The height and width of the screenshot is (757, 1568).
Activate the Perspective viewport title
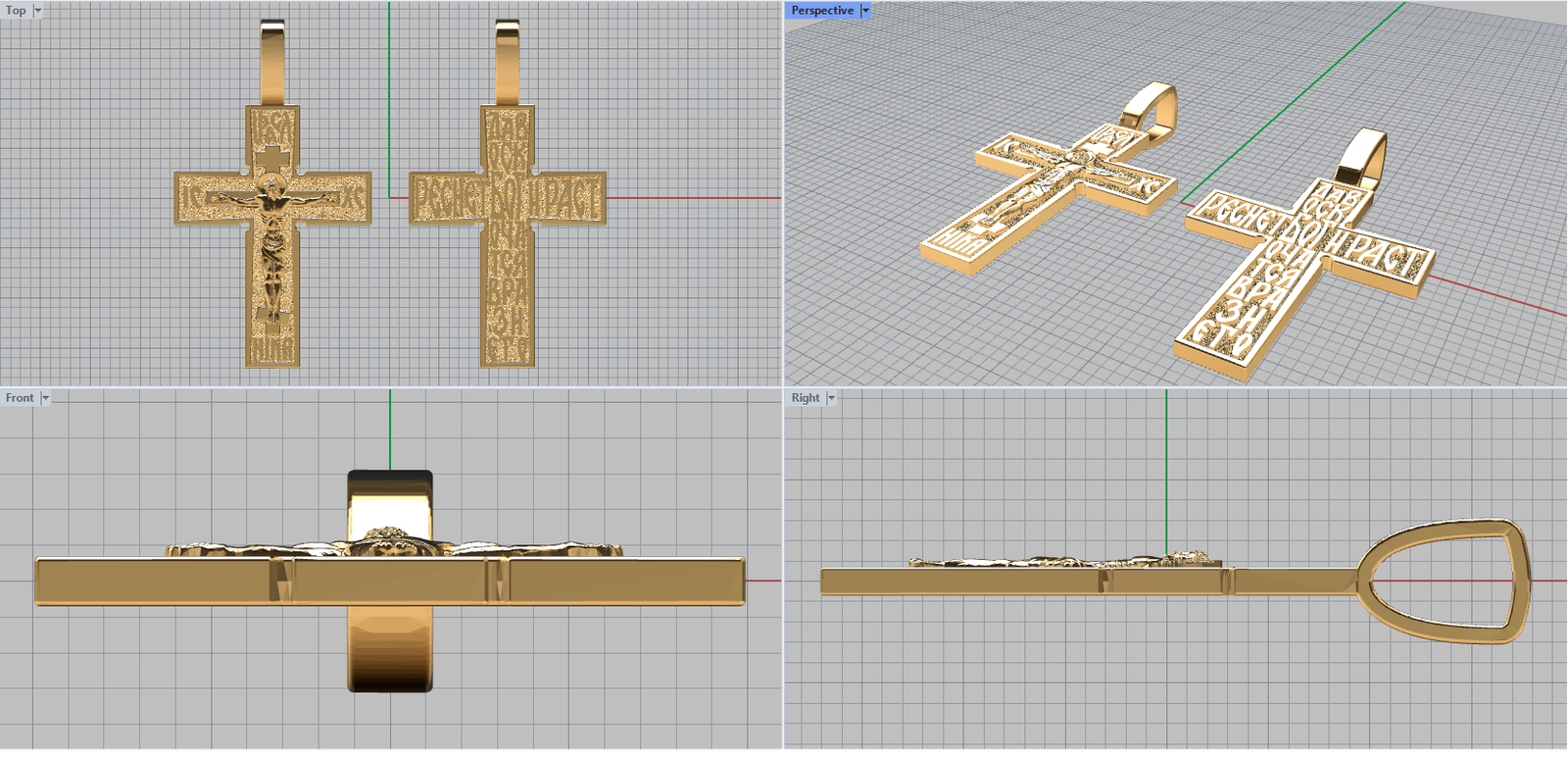click(x=821, y=11)
